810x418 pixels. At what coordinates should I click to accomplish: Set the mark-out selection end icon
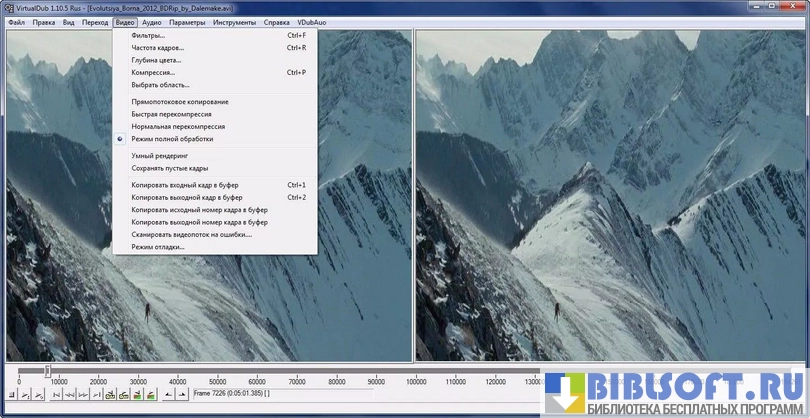tap(181, 395)
